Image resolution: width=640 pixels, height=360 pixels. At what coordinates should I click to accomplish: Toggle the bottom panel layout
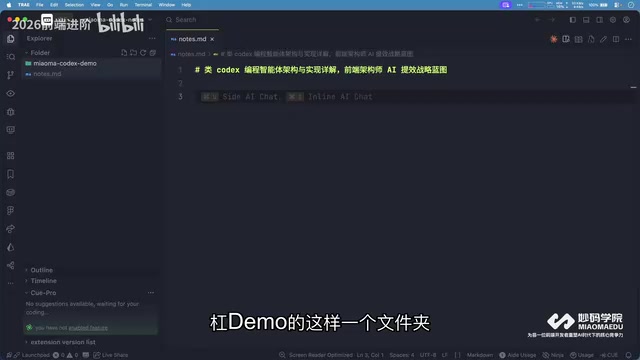point(586,20)
